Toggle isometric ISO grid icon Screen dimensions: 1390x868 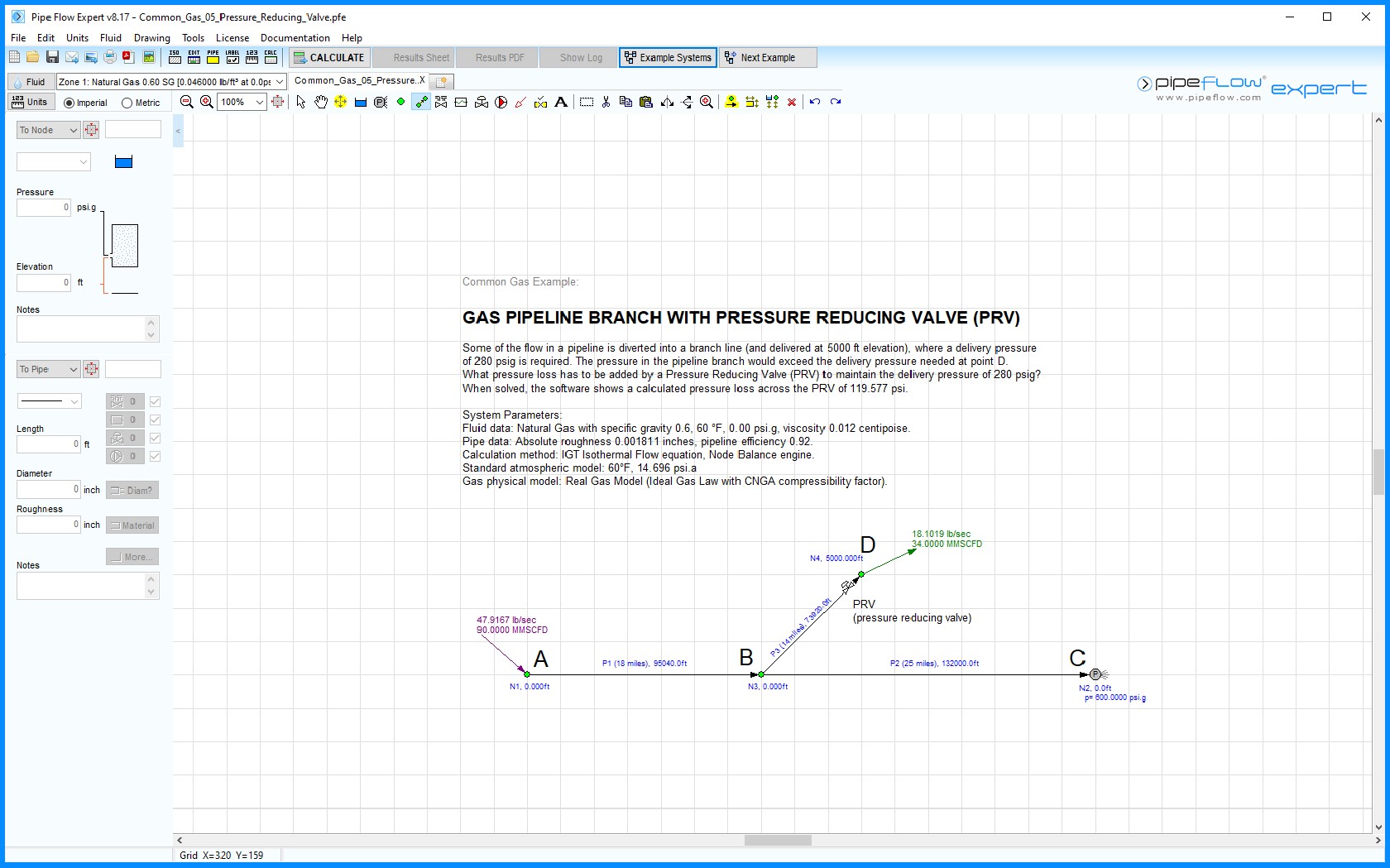coord(175,57)
